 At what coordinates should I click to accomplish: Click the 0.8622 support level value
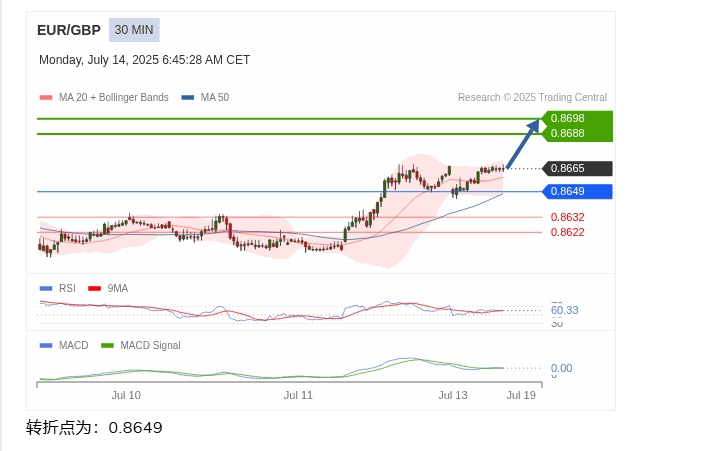(567, 232)
